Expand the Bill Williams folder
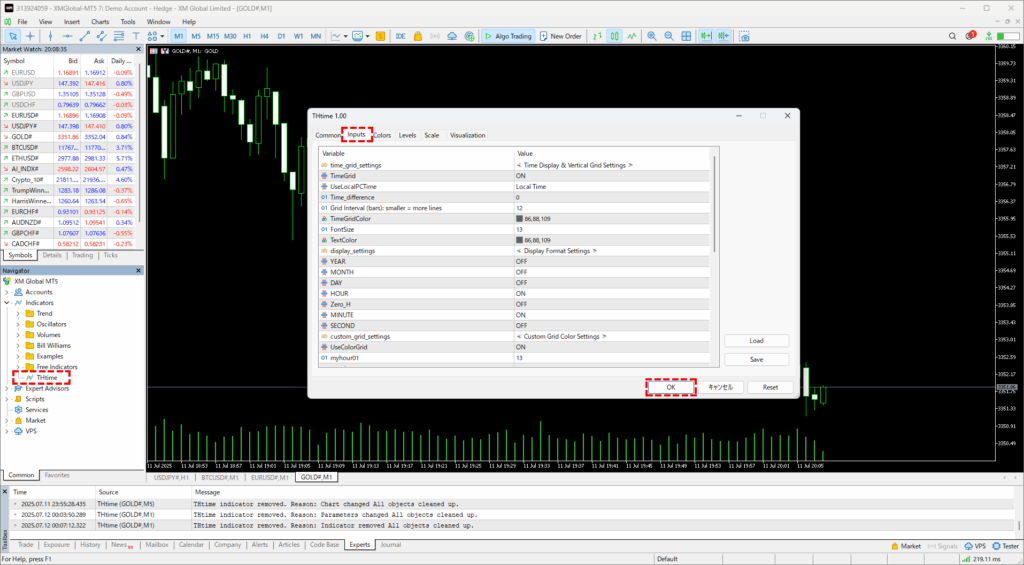This screenshot has height=565, width=1024. [x=18, y=346]
